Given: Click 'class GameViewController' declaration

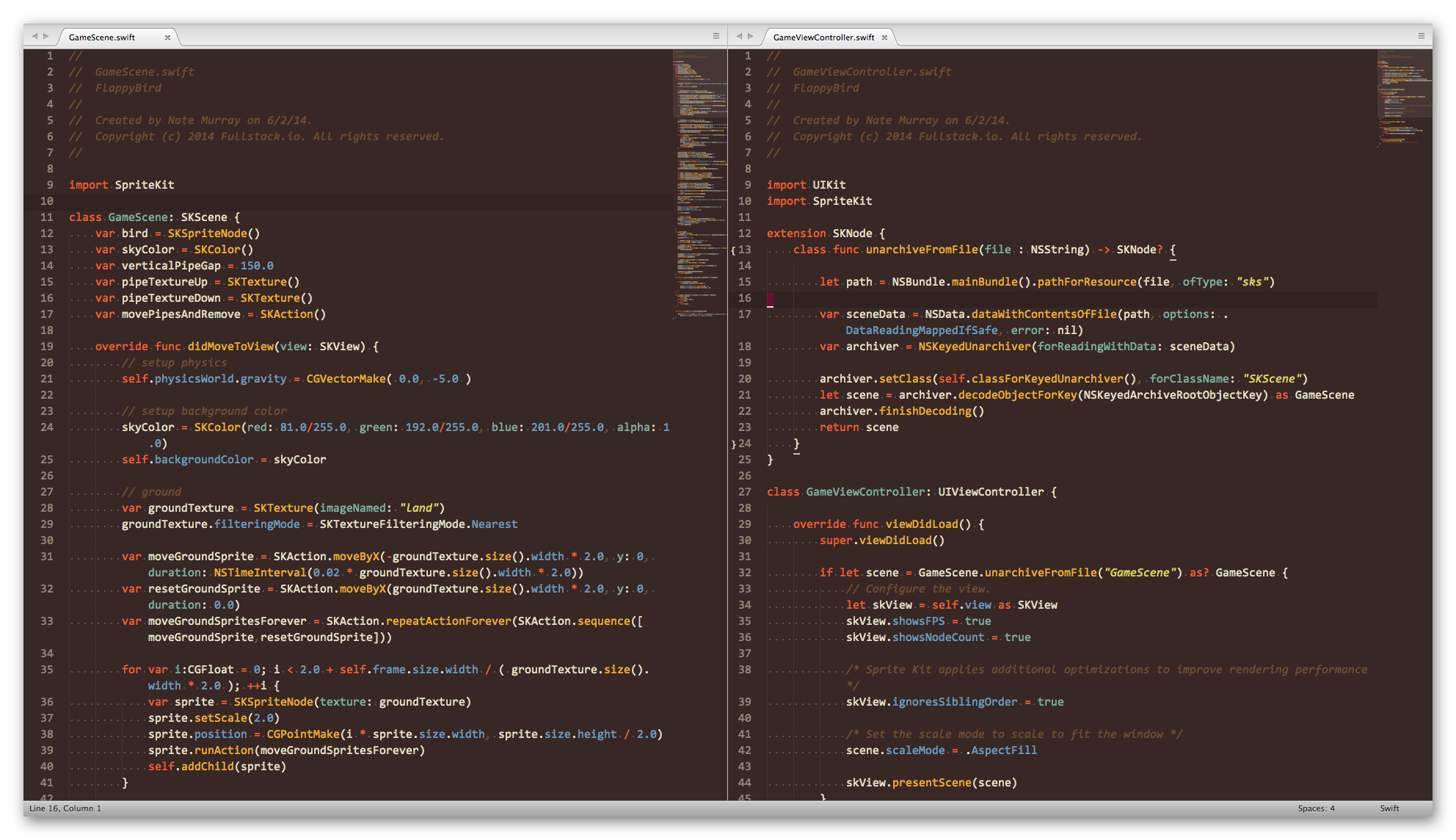Looking at the screenshot, I should [846, 492].
